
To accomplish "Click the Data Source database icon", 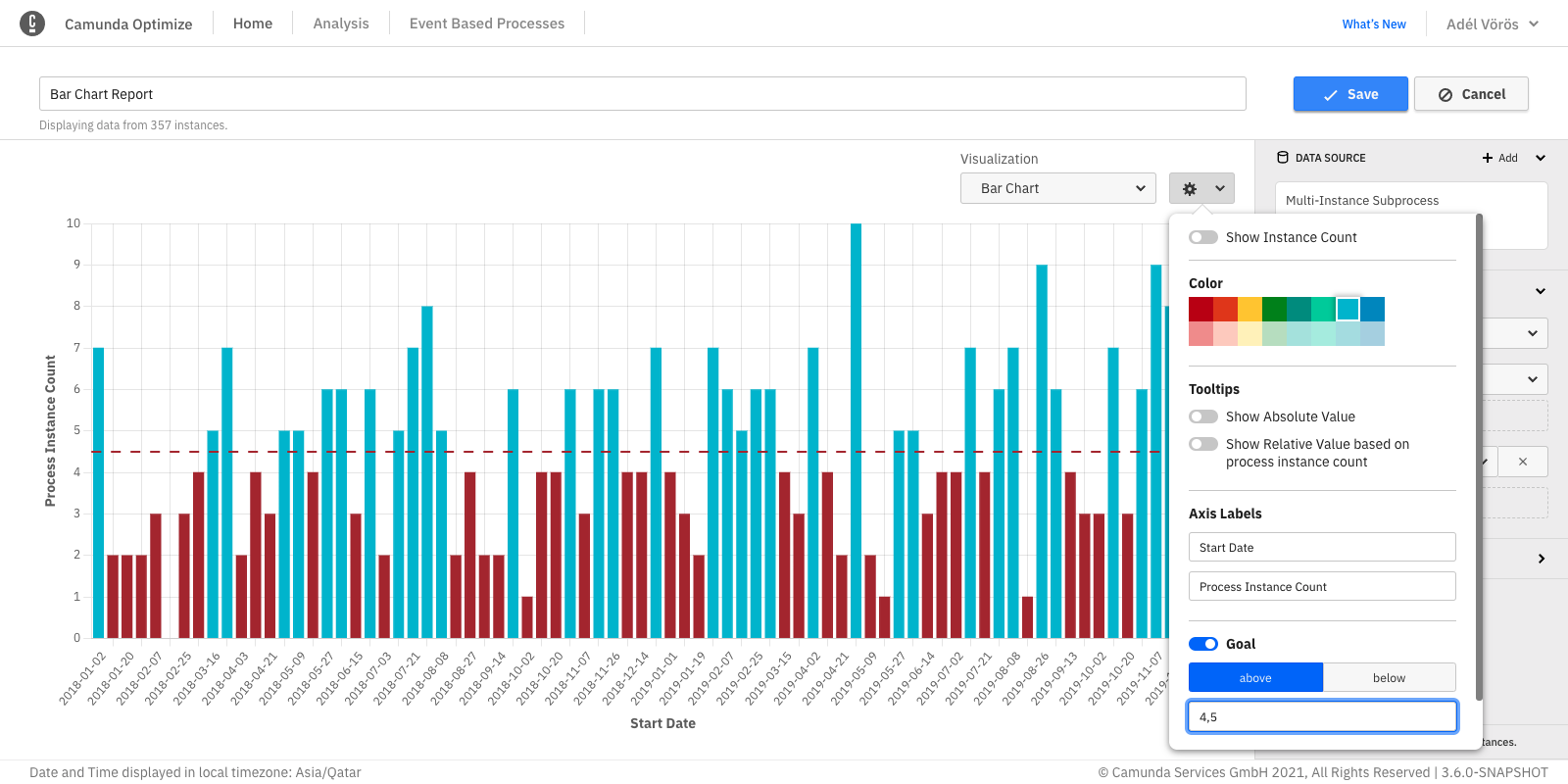I will (1283, 158).
